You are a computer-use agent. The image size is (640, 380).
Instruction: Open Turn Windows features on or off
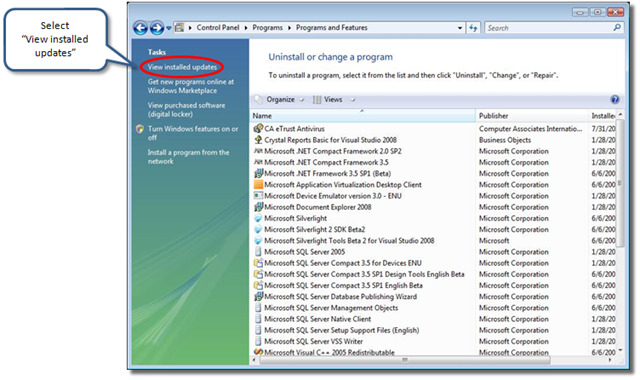(193, 133)
